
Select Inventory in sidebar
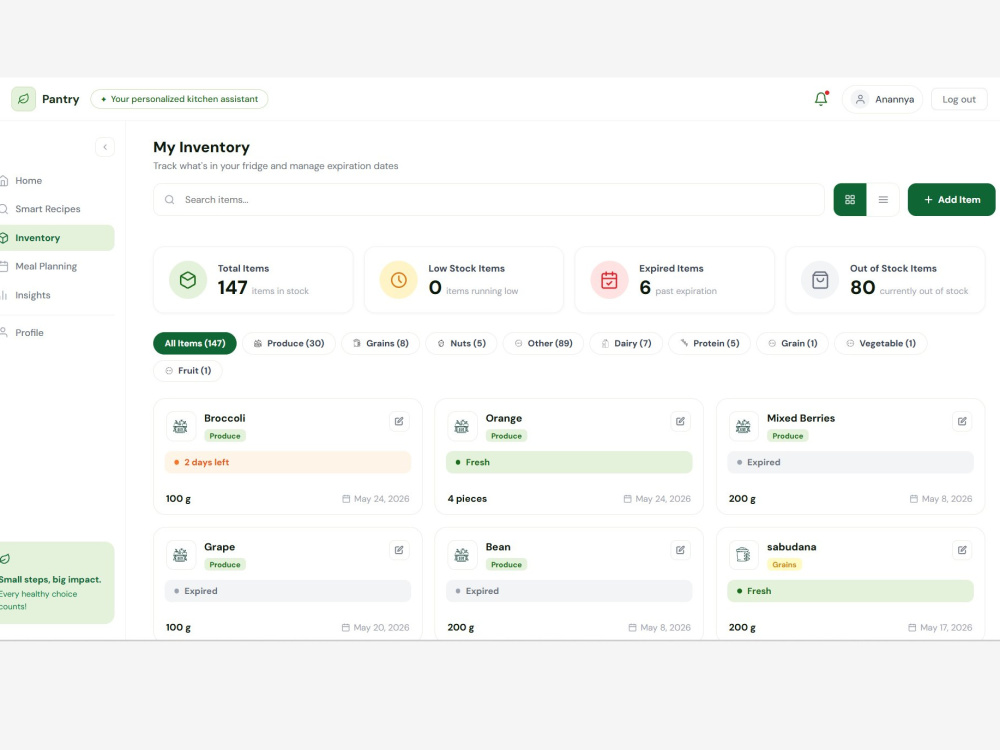[x=56, y=238]
